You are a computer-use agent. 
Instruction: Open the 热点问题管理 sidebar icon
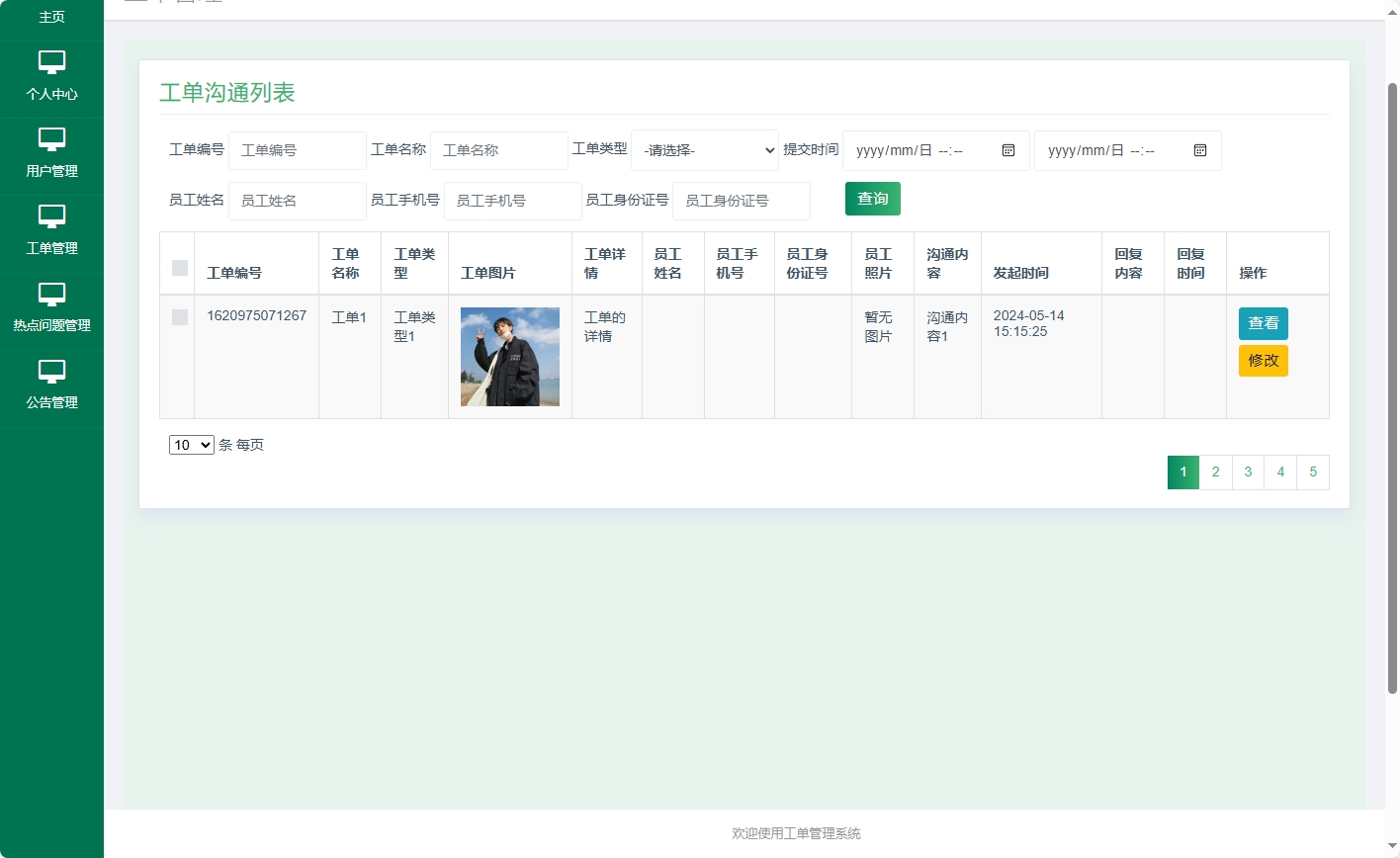coord(51,295)
